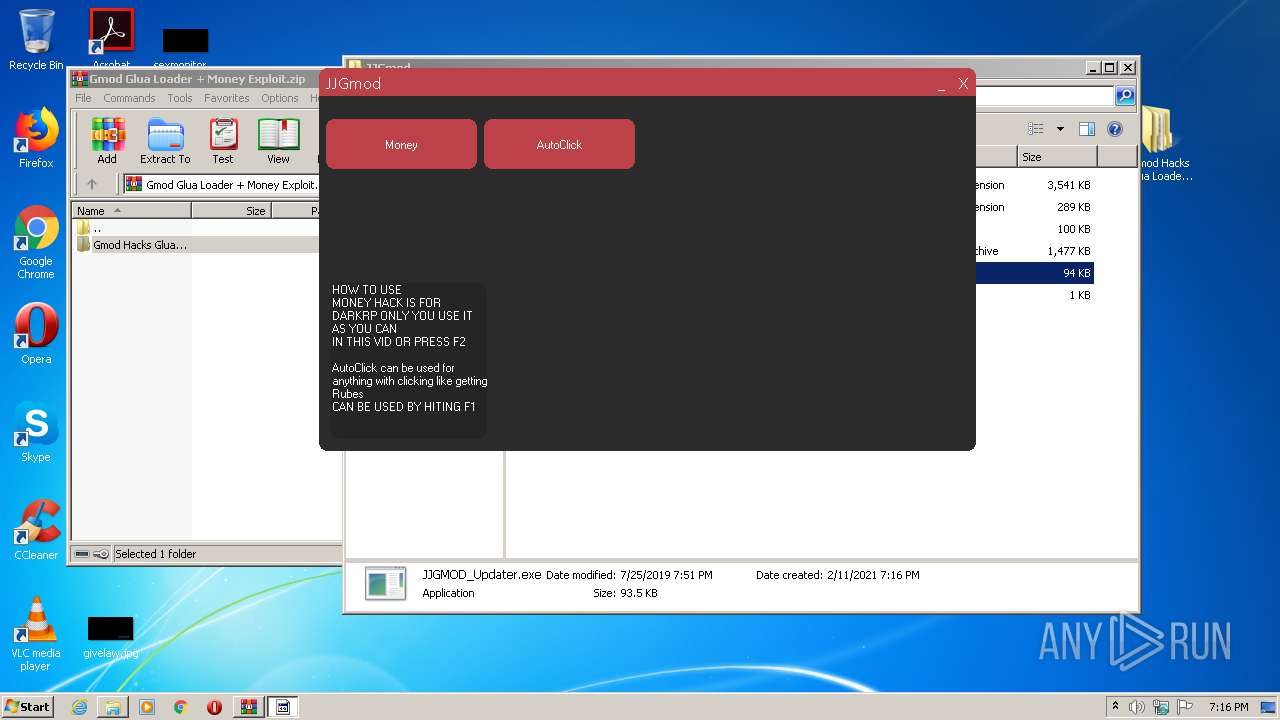Open WinRAR Commands menu
Viewport: 1280px width, 720px height.
tap(129, 98)
